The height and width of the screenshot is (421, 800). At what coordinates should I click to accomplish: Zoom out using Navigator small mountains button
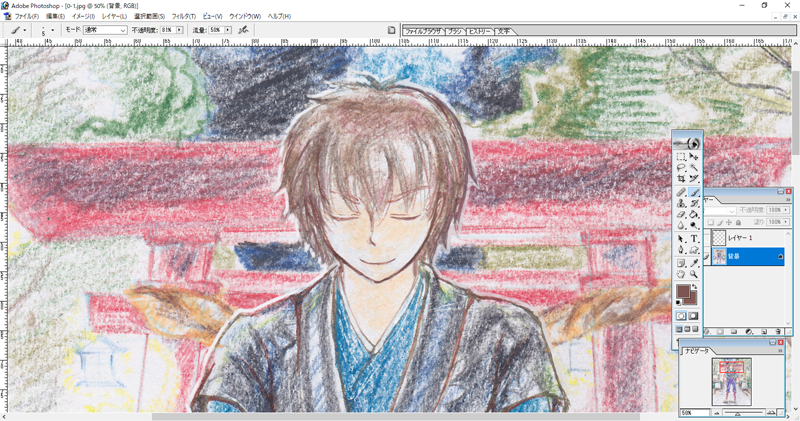click(717, 412)
